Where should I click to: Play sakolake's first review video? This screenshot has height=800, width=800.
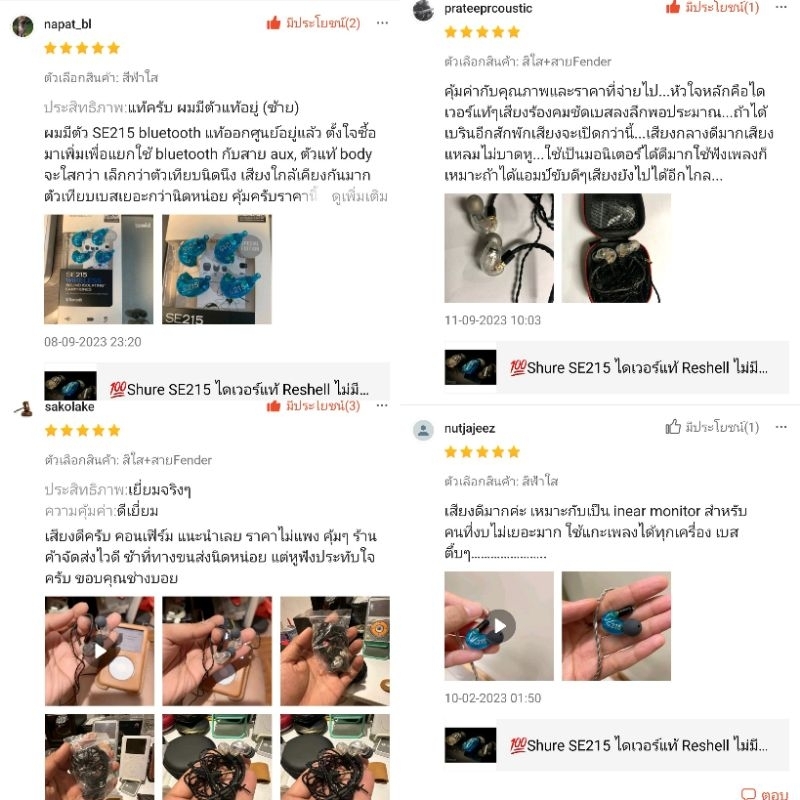coord(99,651)
